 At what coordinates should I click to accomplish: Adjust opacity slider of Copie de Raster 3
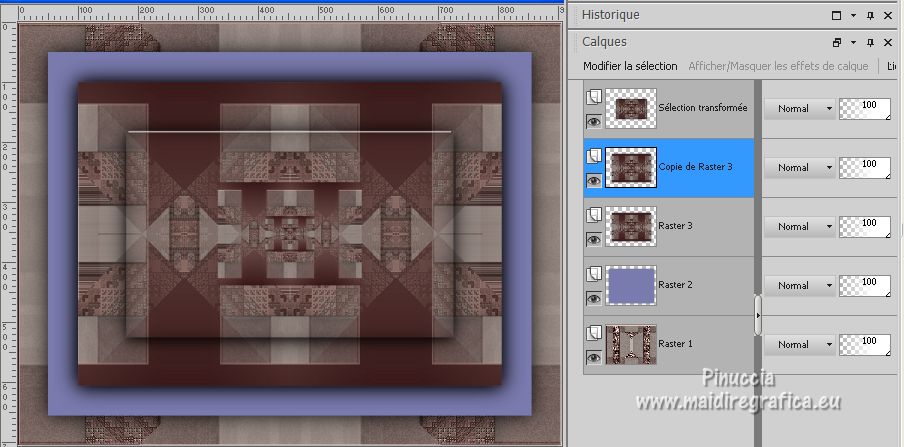point(865,168)
